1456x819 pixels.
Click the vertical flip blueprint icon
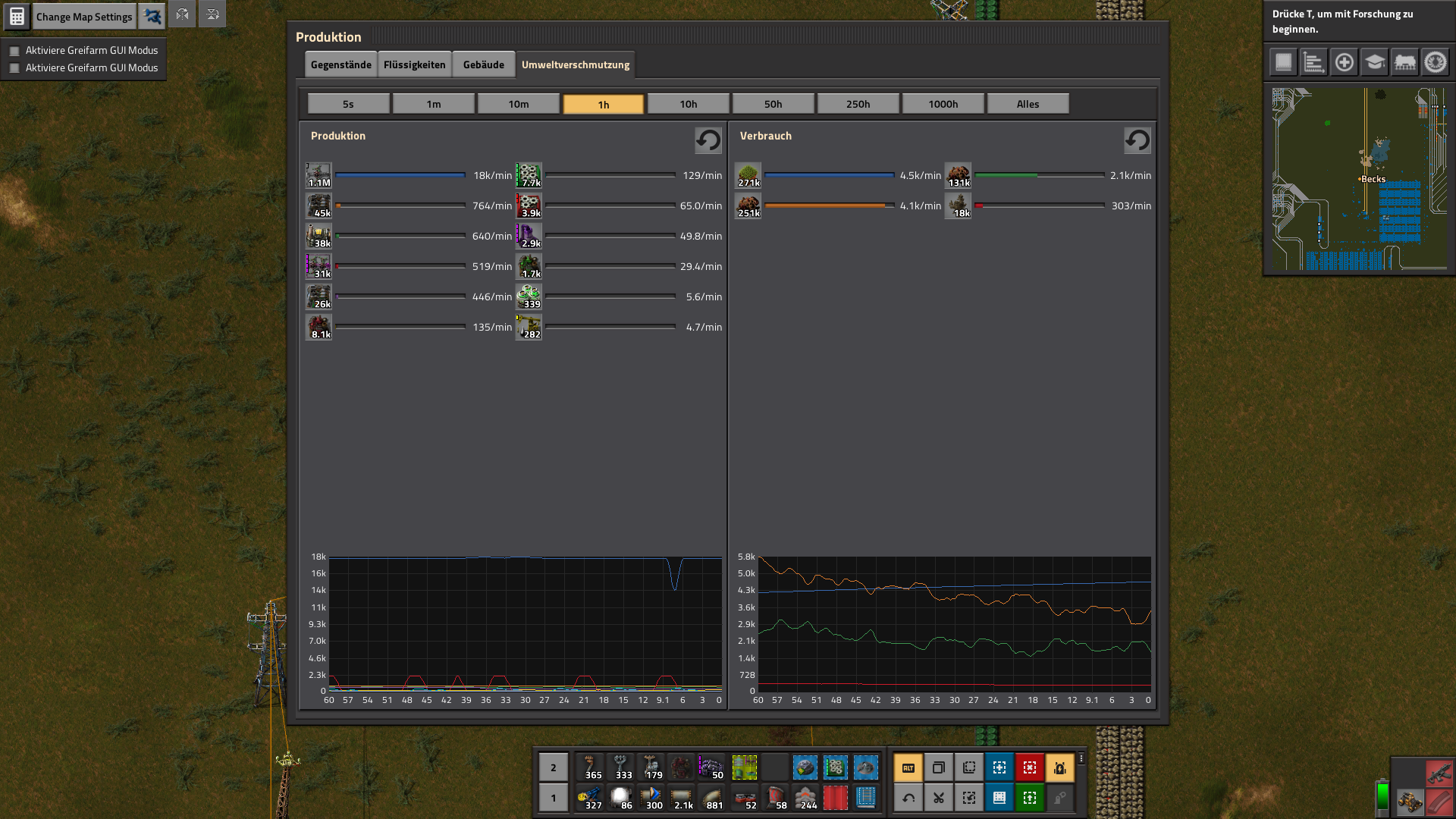[x=212, y=14]
